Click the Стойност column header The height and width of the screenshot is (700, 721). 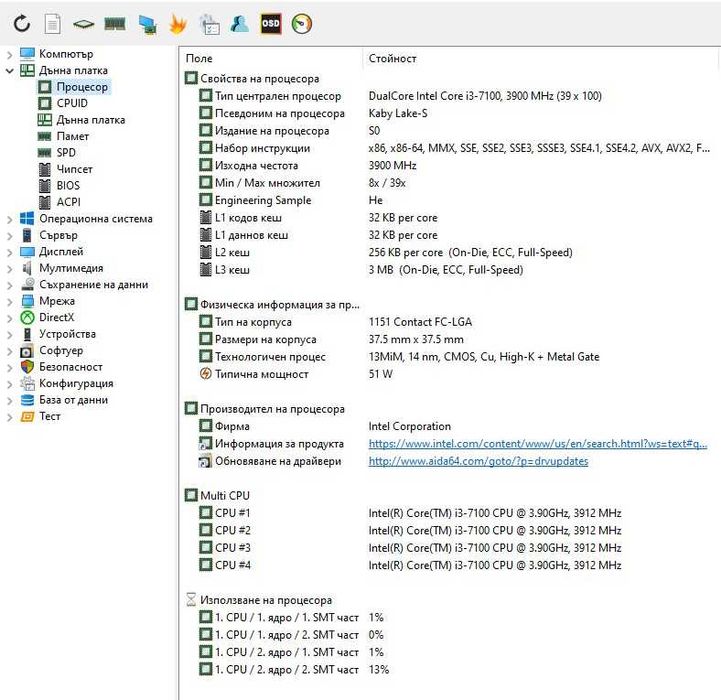392,58
